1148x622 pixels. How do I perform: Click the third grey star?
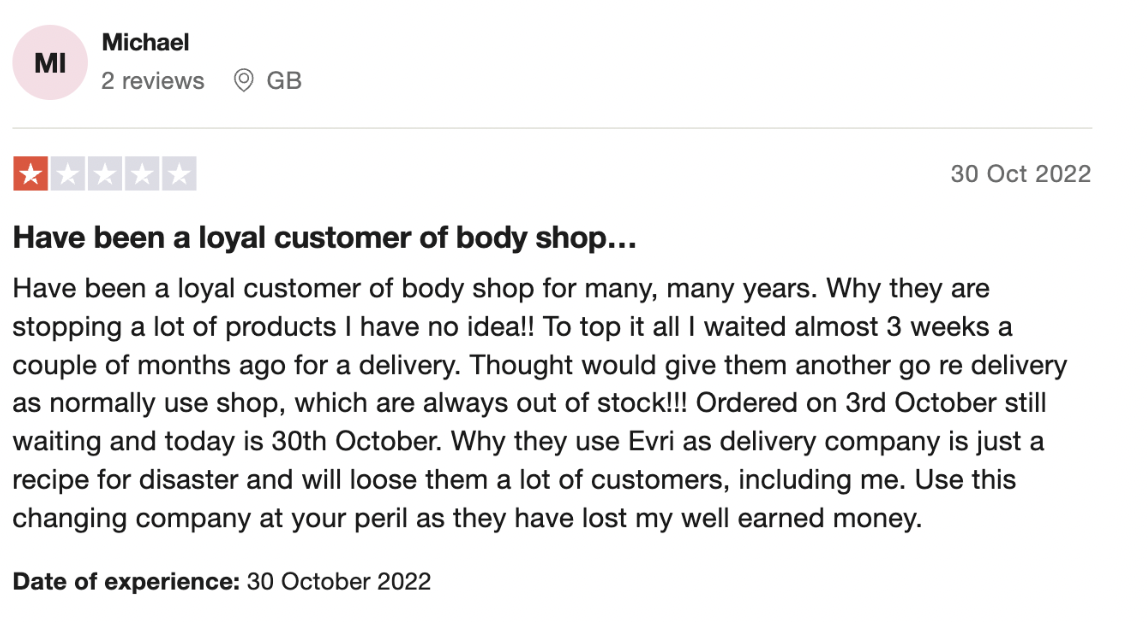coord(105,174)
